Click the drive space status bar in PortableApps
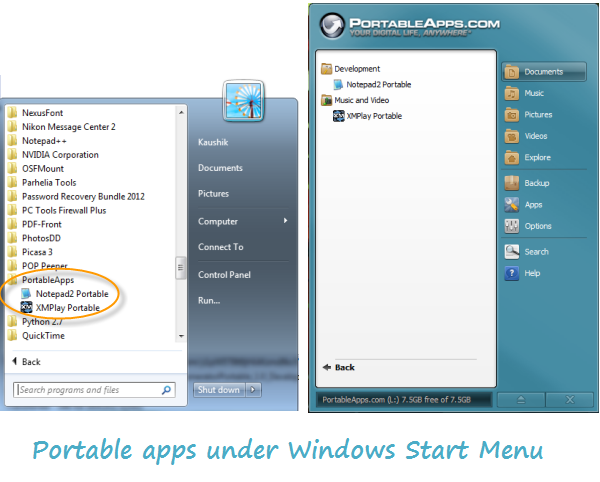The height and width of the screenshot is (482, 600). 404,400
